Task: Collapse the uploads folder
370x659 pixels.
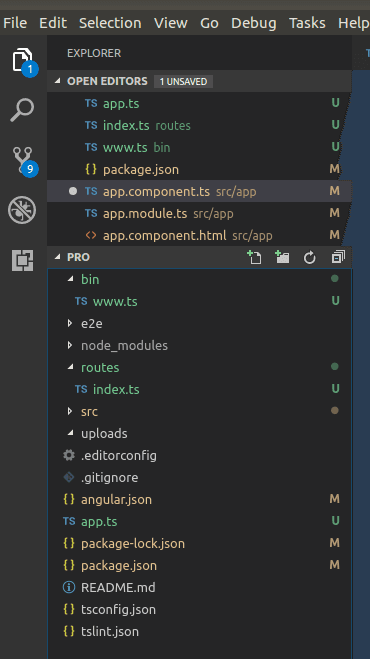Action: pos(71,433)
